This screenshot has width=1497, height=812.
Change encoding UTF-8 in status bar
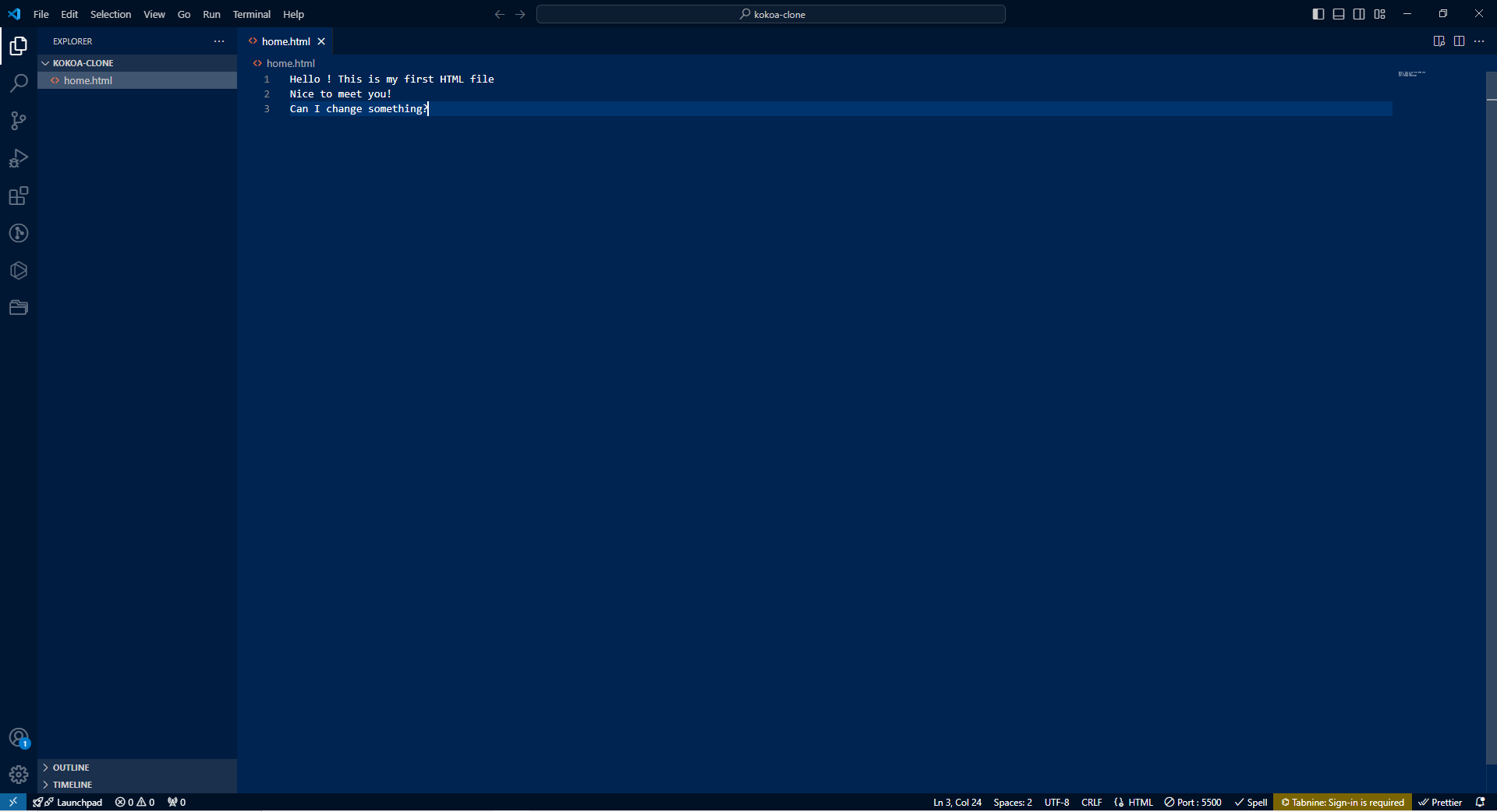1056,802
